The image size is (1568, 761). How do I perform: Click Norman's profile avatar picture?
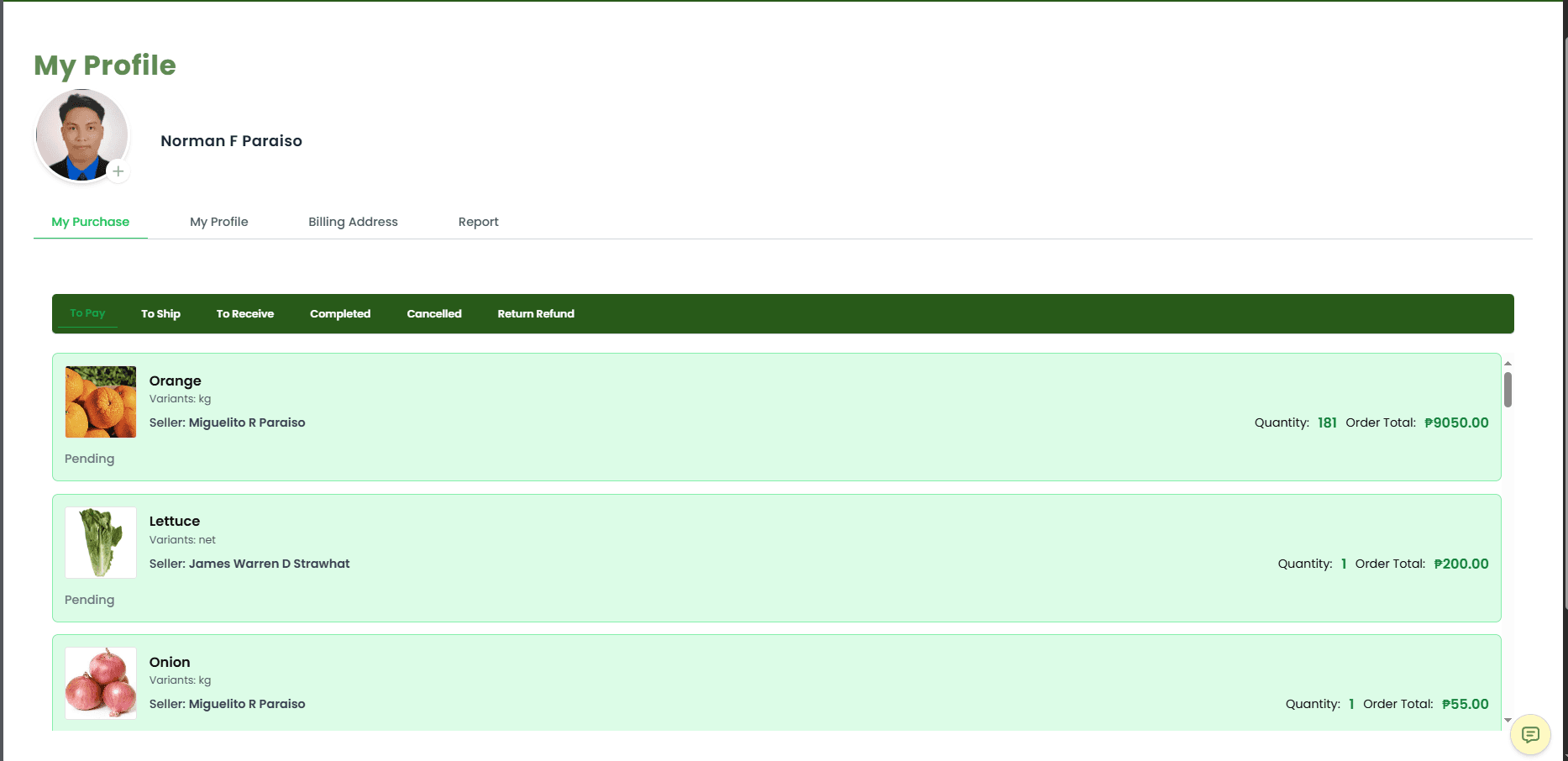coord(81,134)
